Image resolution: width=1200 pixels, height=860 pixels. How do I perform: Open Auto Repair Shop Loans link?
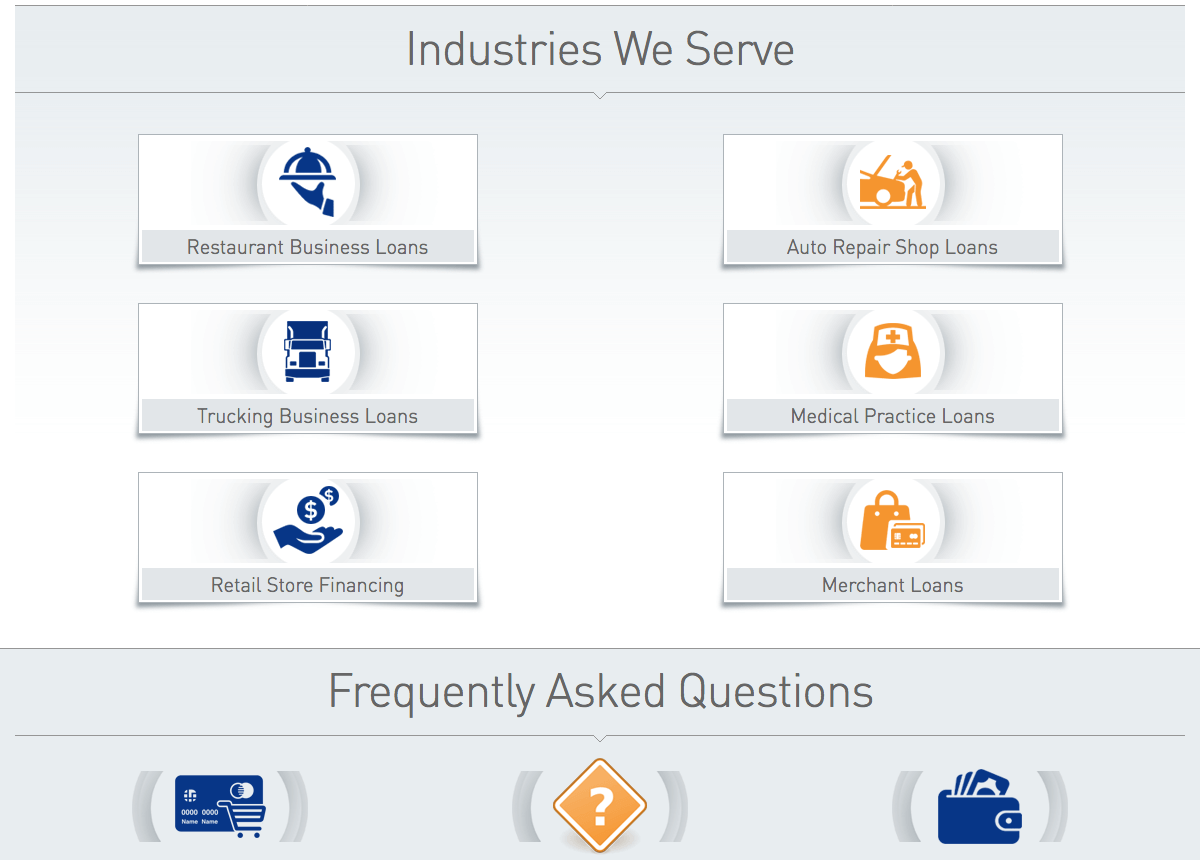click(892, 247)
